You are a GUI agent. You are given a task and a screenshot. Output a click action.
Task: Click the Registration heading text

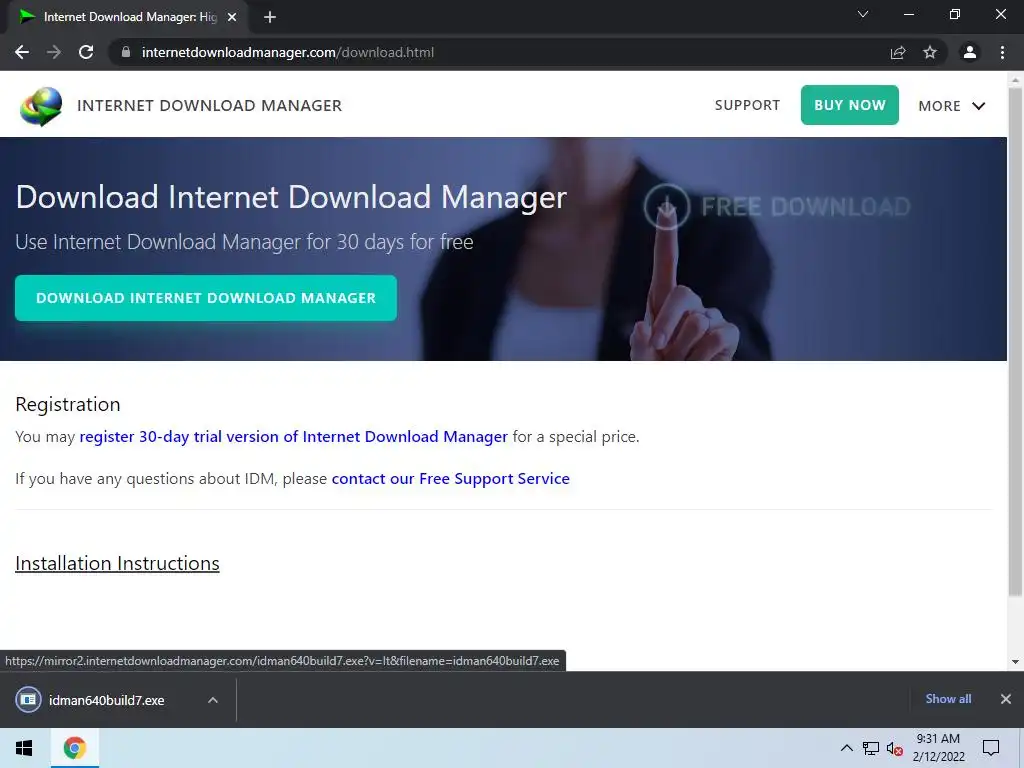tap(68, 404)
